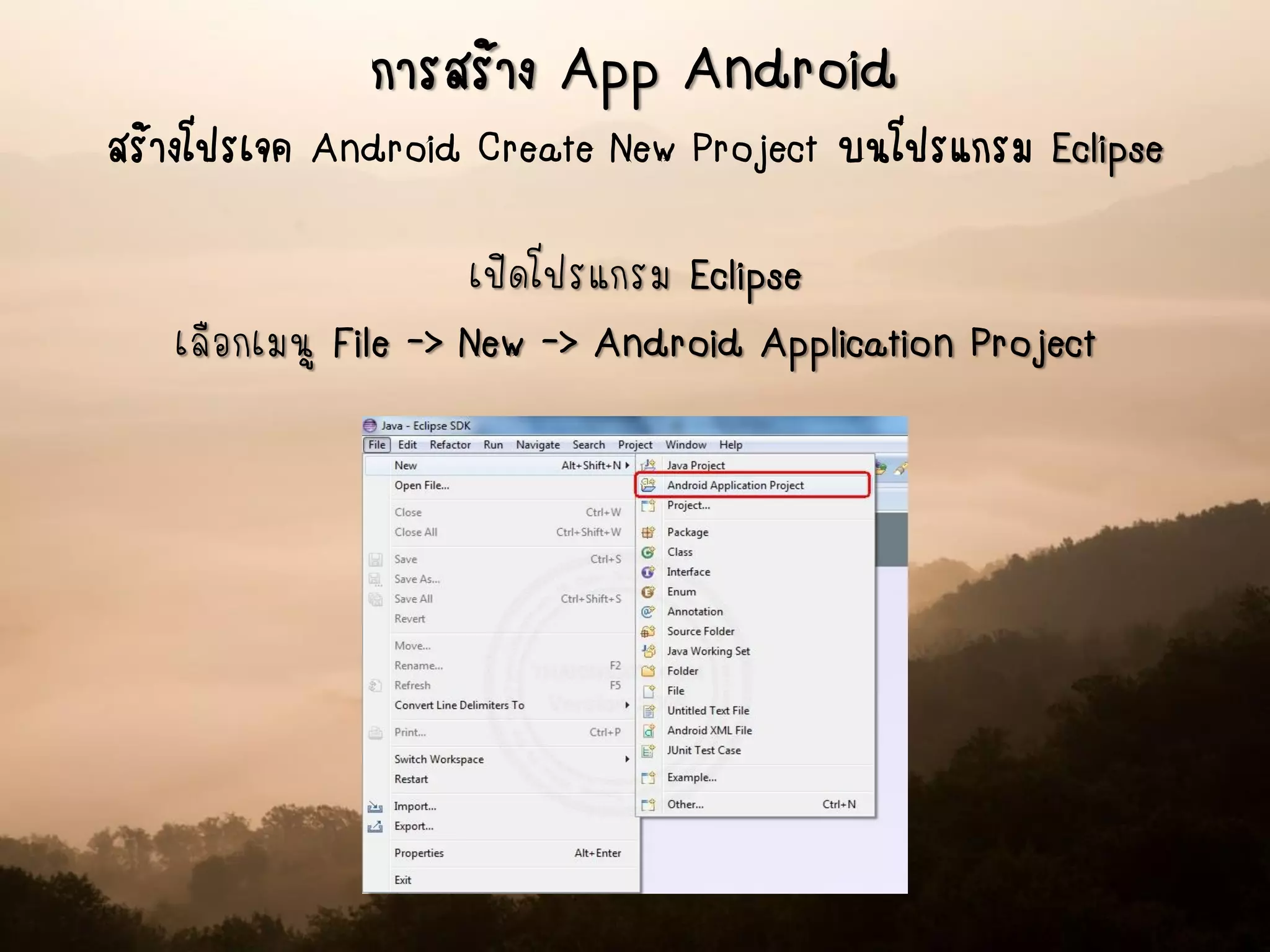Click the Java Project icon in New submenu
Image resolution: width=1270 pixels, height=952 pixels.
point(648,465)
